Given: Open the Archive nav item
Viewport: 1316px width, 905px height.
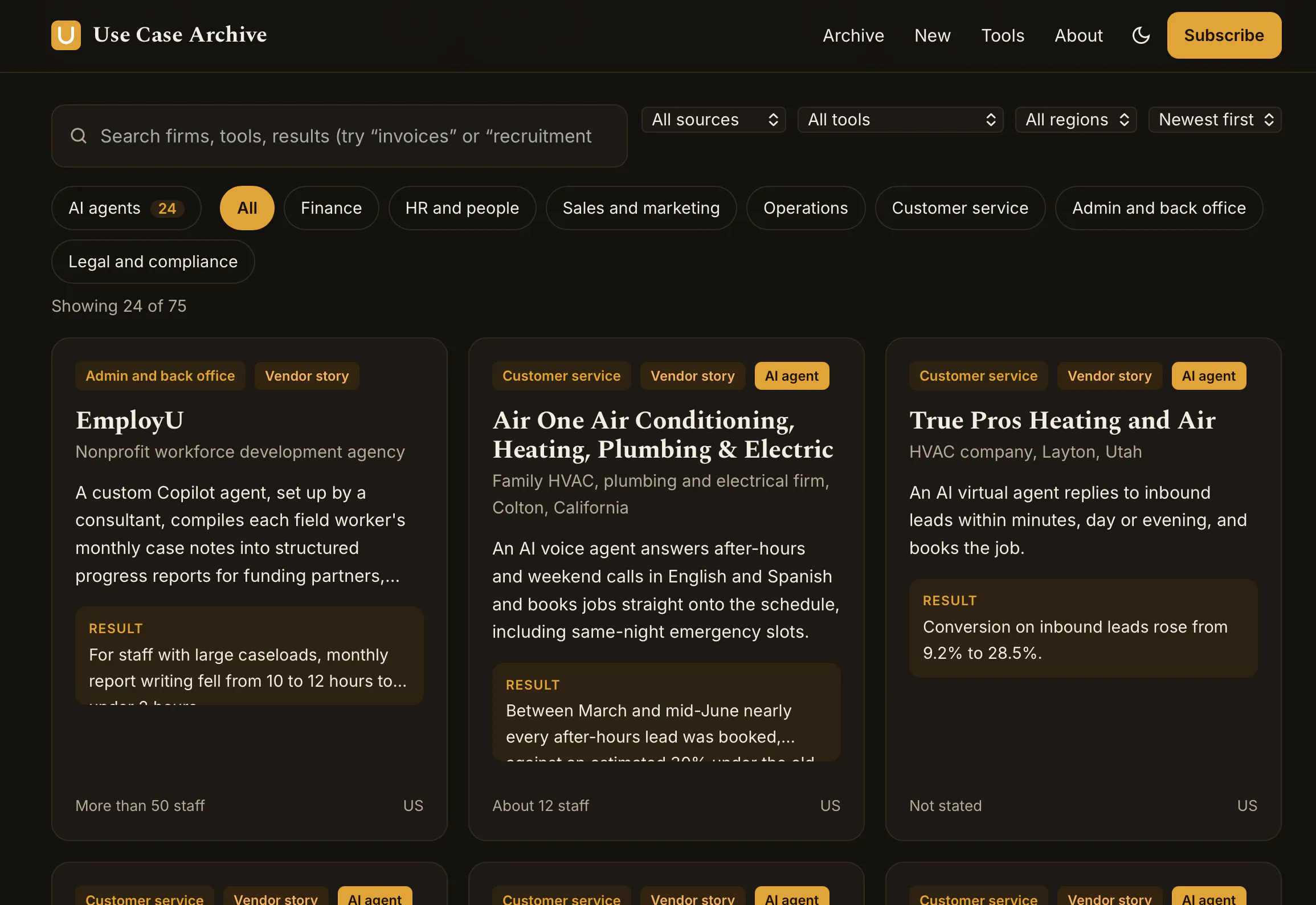Looking at the screenshot, I should point(853,35).
